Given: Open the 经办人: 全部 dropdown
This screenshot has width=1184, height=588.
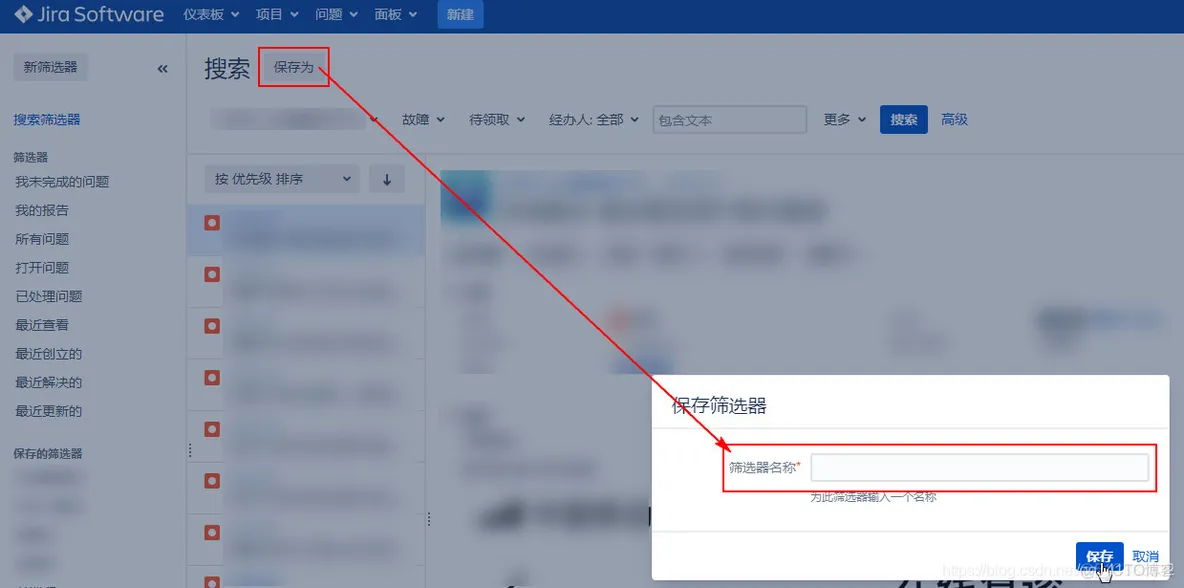Looking at the screenshot, I should click(594, 119).
